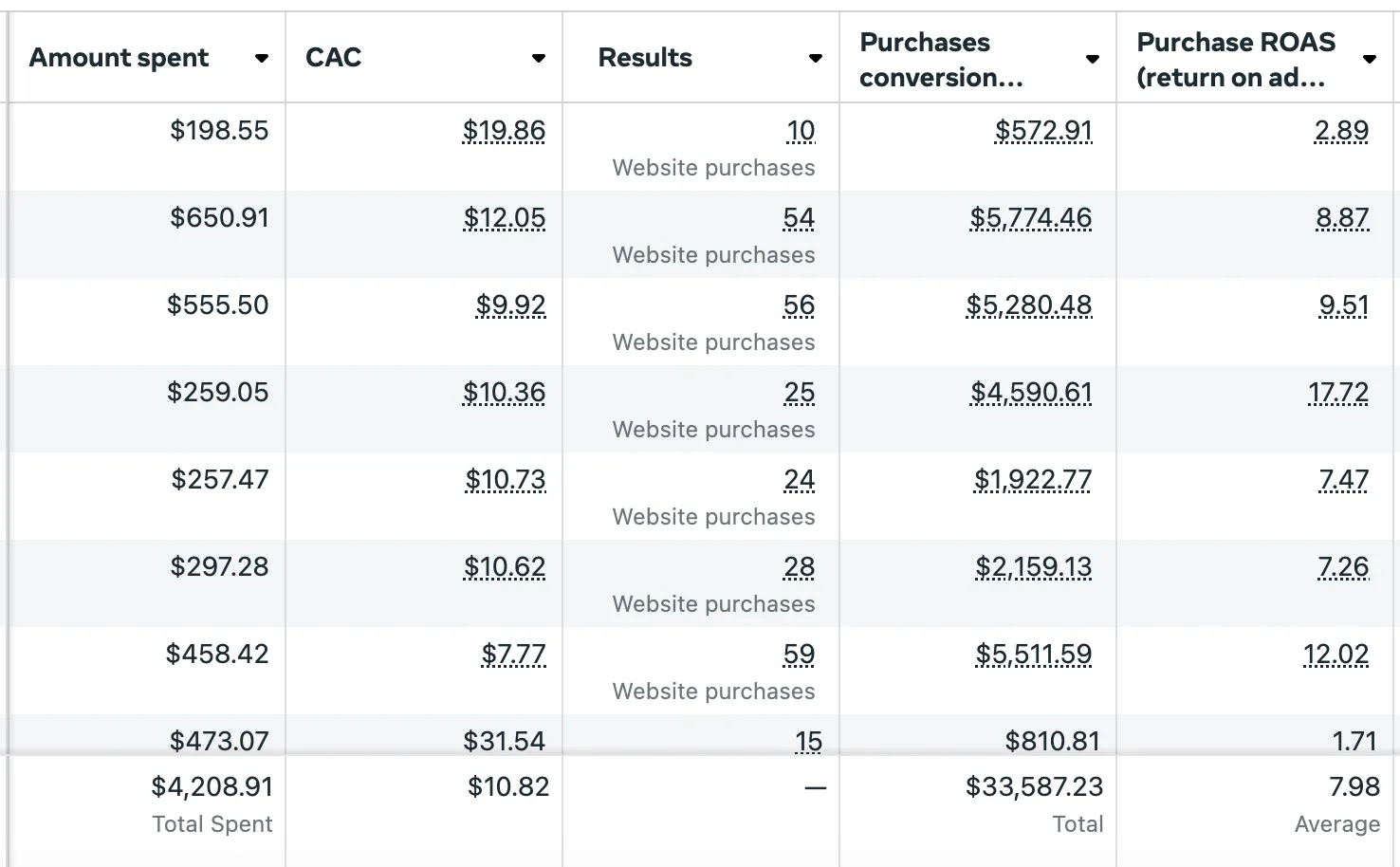Open Purchases conversion column dropdown arrow

(1092, 59)
